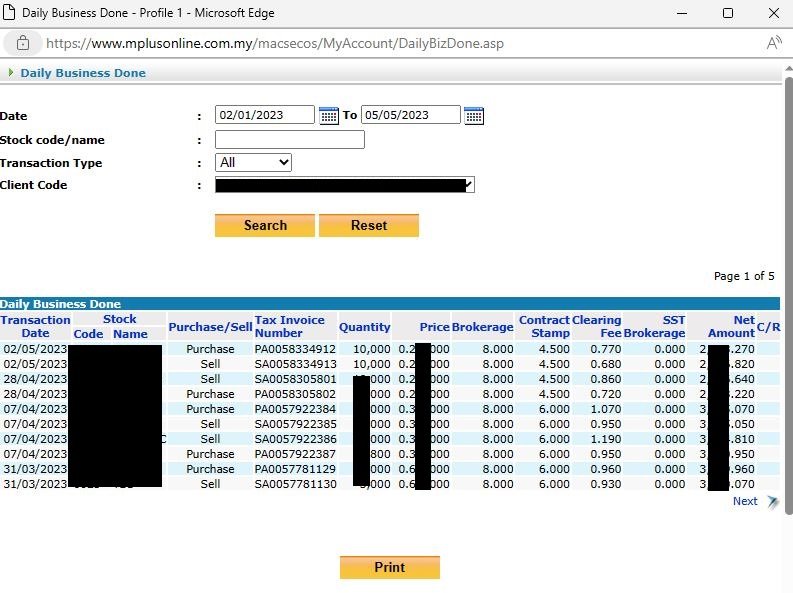Click the Daily Business Done table title bar
Screen dimensions: 793x593
(x=390, y=304)
